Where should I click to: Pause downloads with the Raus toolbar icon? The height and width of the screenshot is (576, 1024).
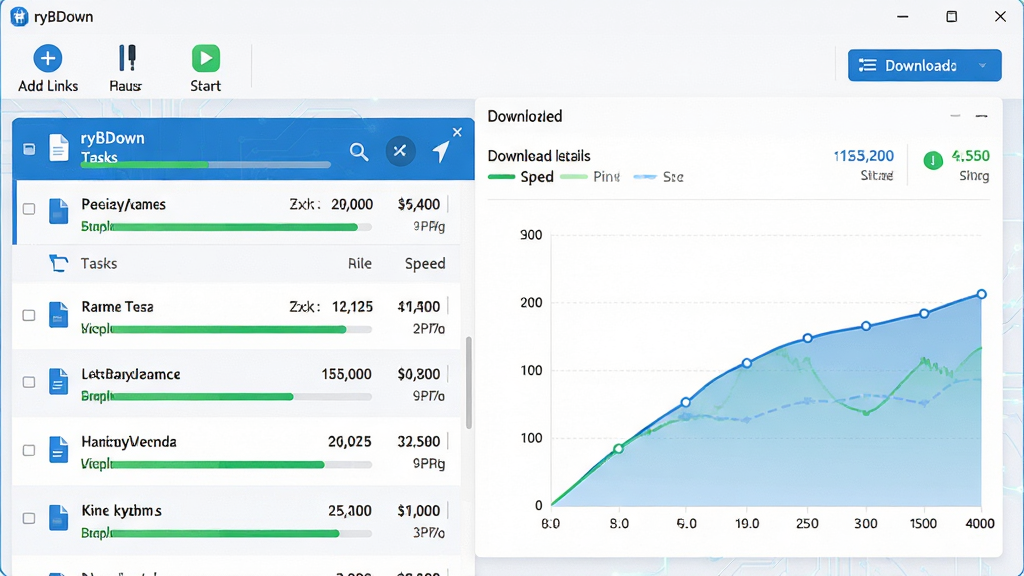pos(127,57)
